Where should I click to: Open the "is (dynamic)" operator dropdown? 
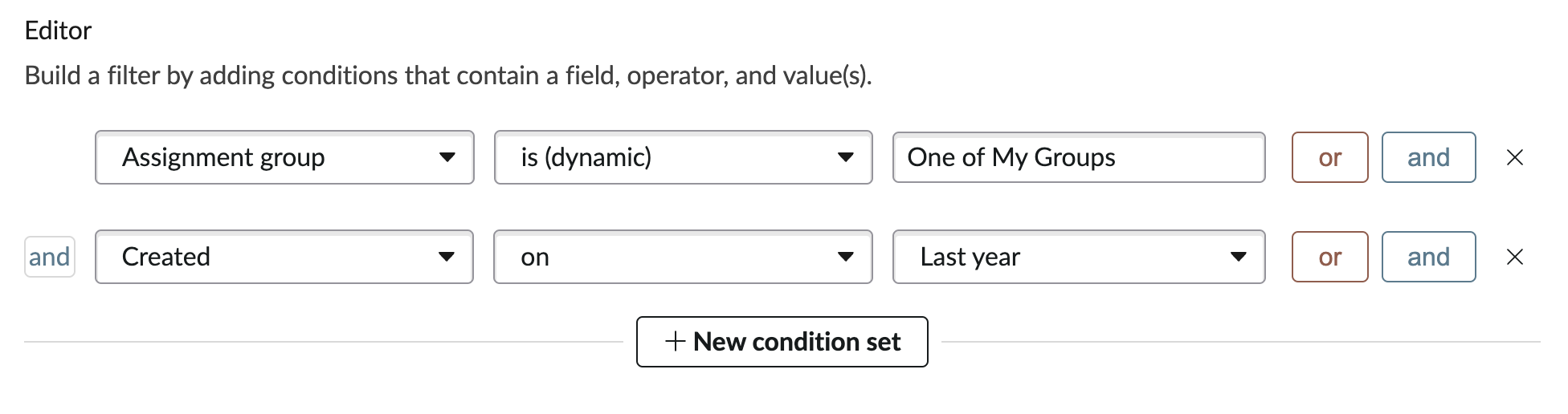(683, 157)
